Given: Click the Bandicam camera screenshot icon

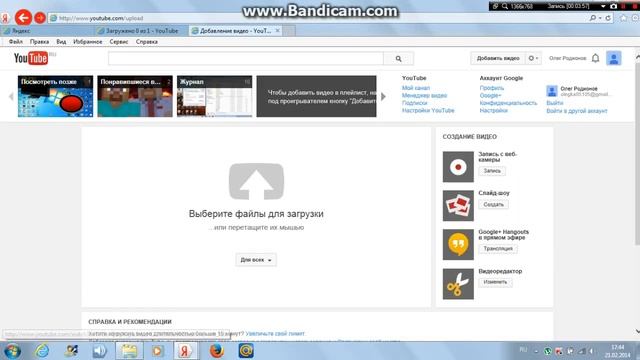Looking at the screenshot, I should [x=613, y=6].
